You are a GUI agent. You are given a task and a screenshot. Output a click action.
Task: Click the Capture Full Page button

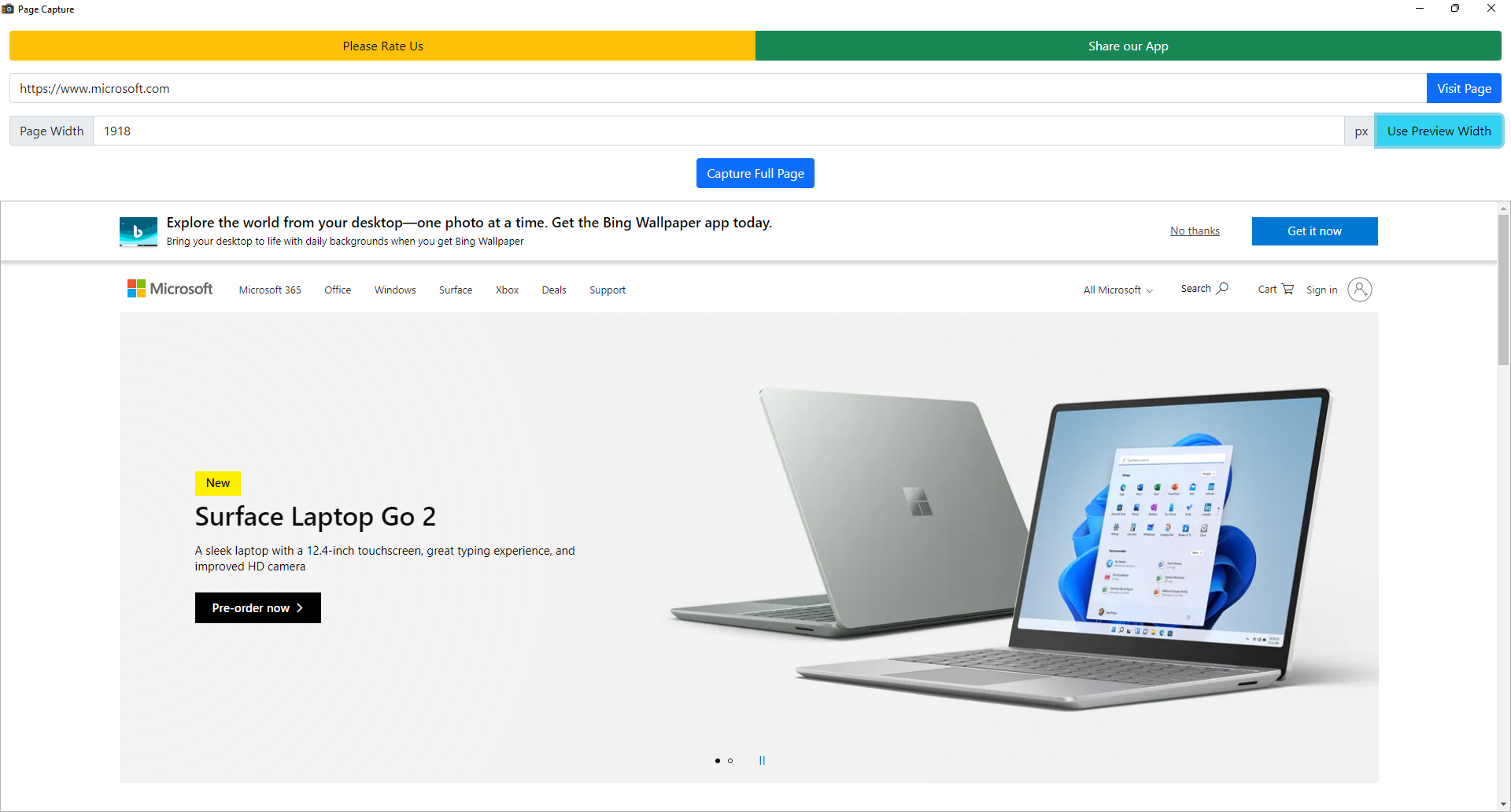coord(755,173)
